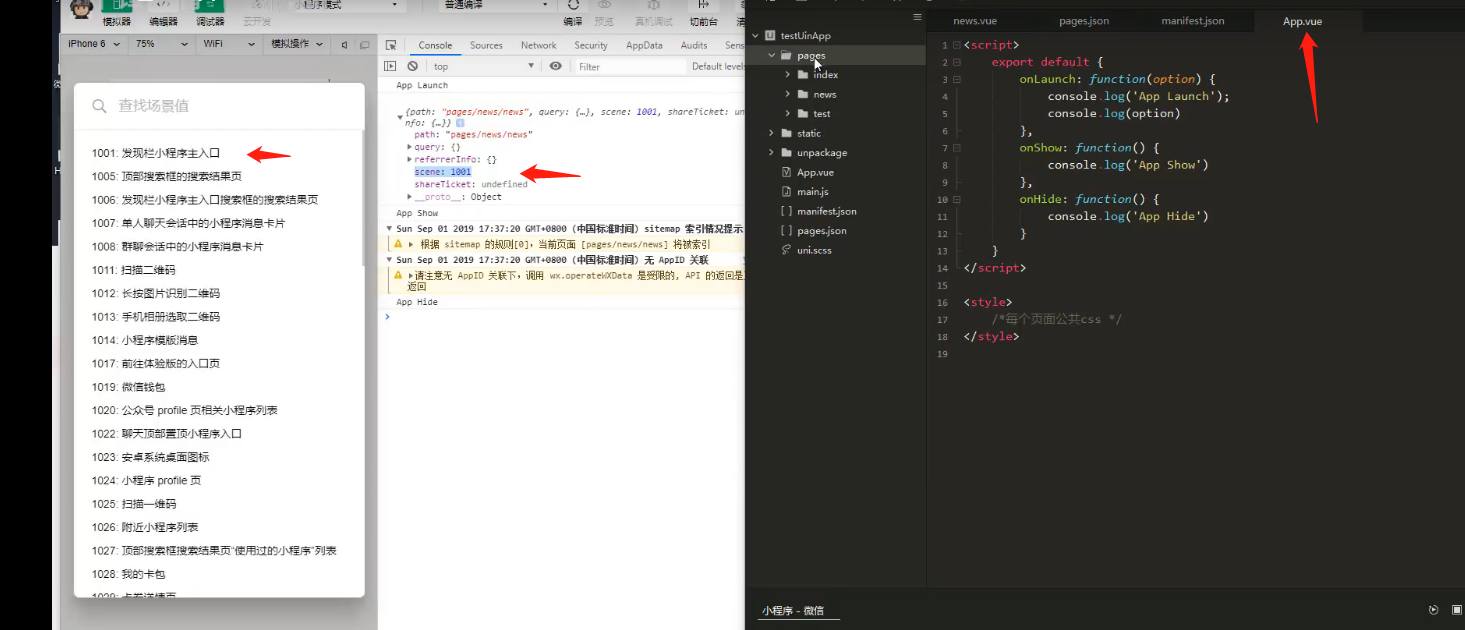Open the 普通编译 compile mode dropdown
1465x630 pixels.
point(492,6)
